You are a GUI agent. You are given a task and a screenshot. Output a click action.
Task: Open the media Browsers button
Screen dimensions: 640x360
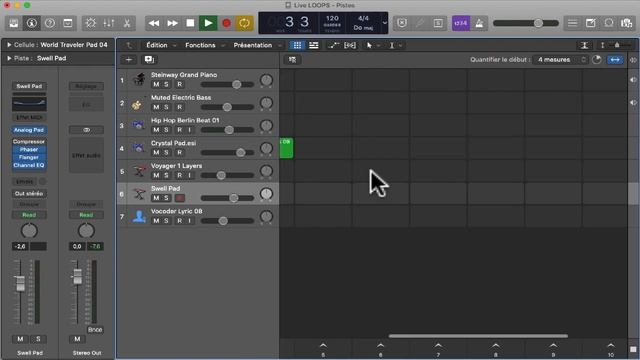627,23
